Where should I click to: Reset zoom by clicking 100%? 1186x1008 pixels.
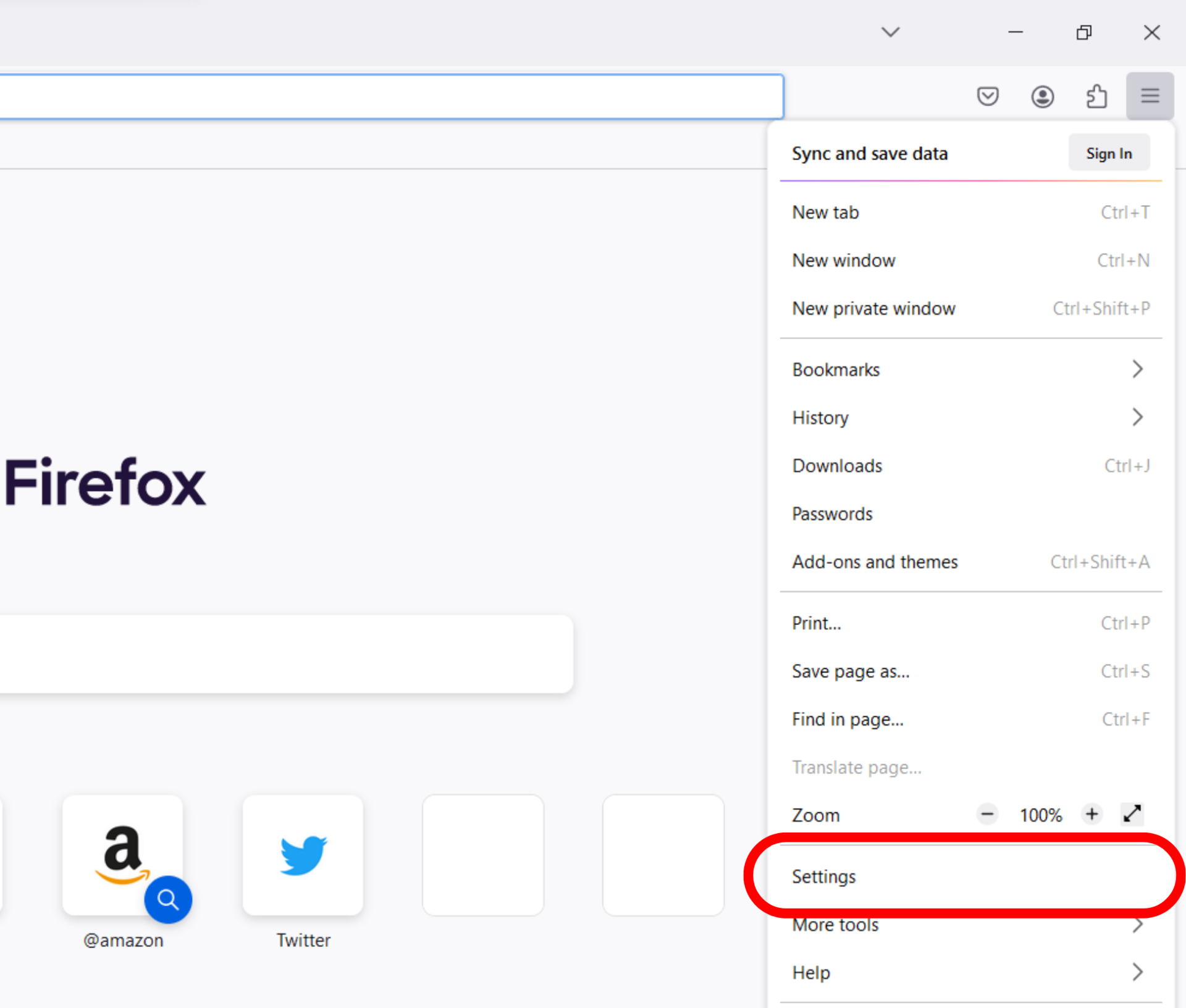click(x=1040, y=815)
